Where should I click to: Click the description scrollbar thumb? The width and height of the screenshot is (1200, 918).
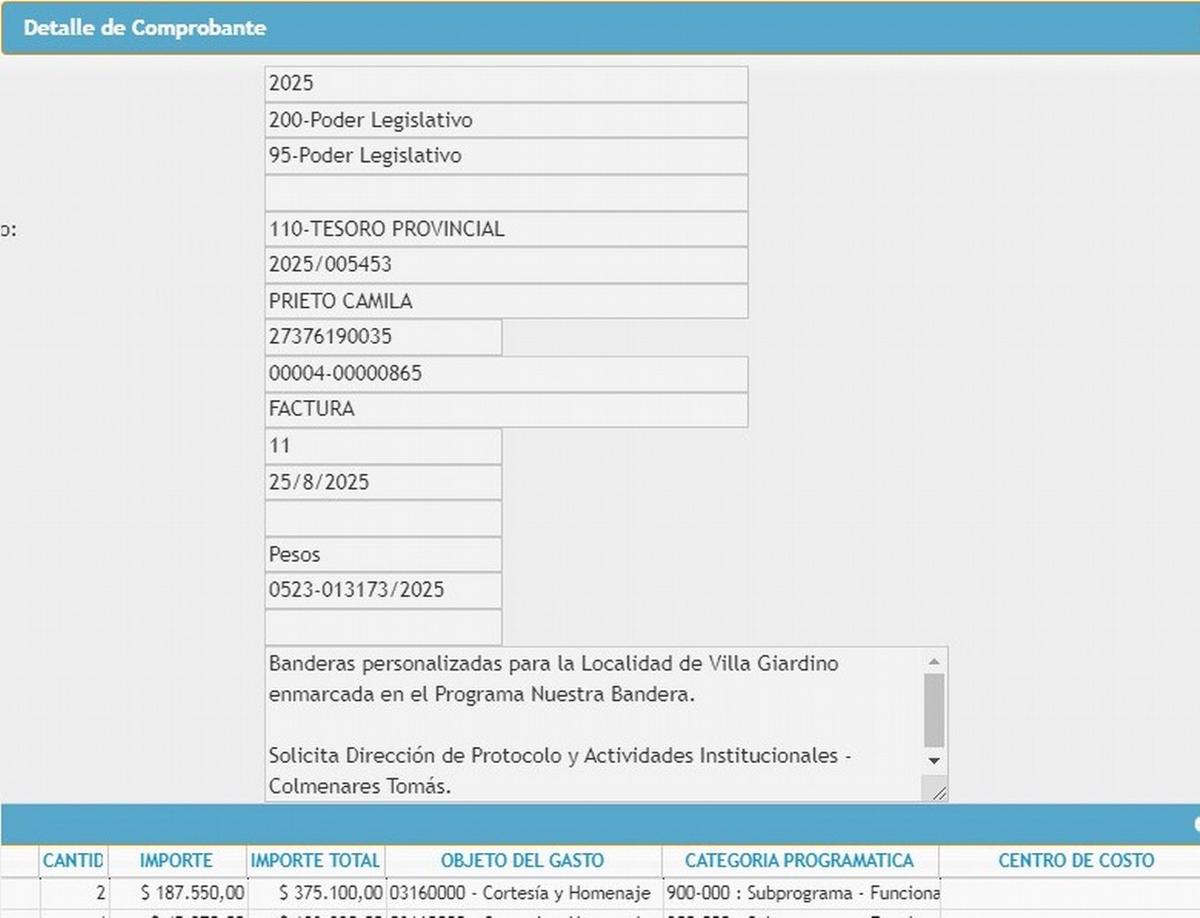click(934, 710)
